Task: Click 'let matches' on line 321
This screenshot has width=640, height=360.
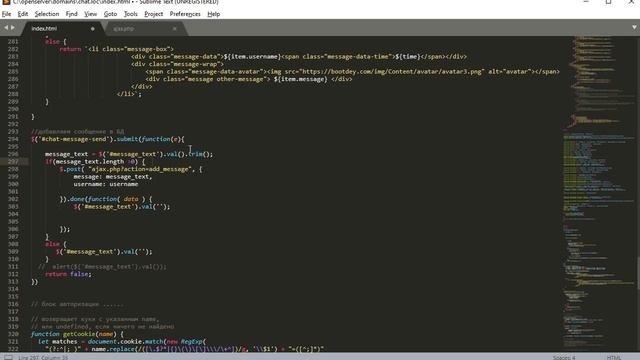Action: coord(58,342)
